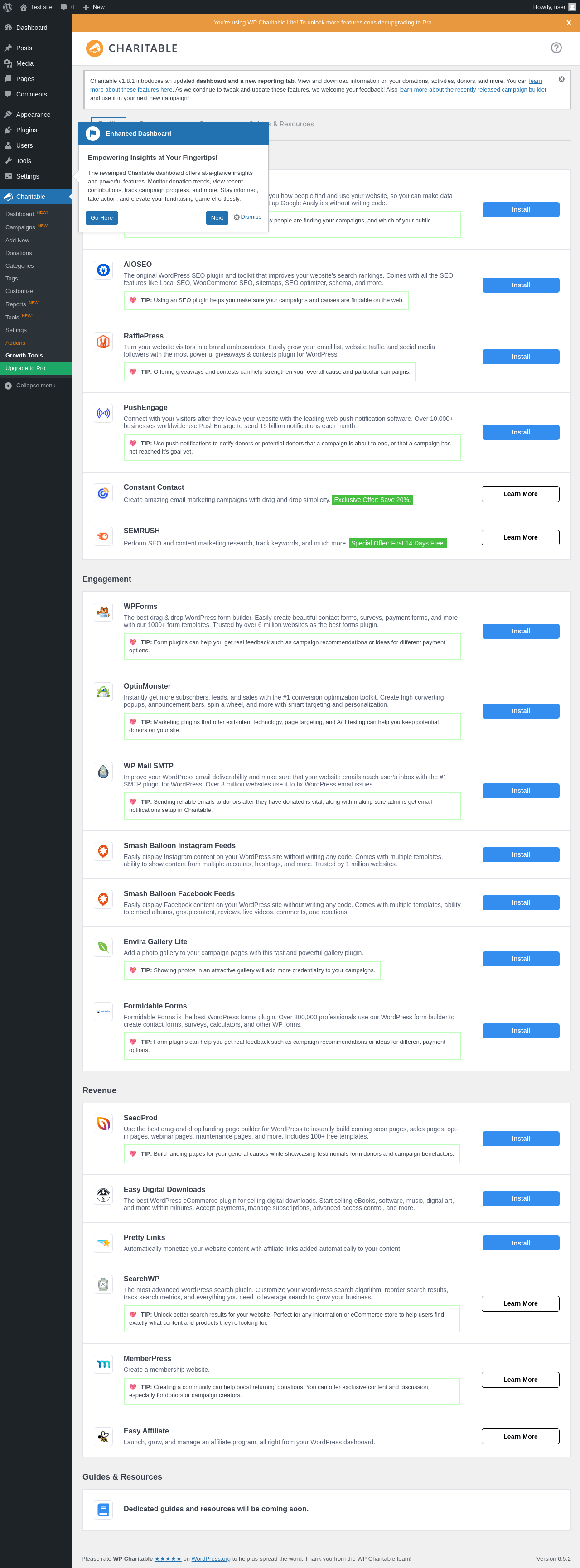Image resolution: width=580 pixels, height=1568 pixels.
Task: Click the RafflePress plugin icon
Action: [103, 342]
